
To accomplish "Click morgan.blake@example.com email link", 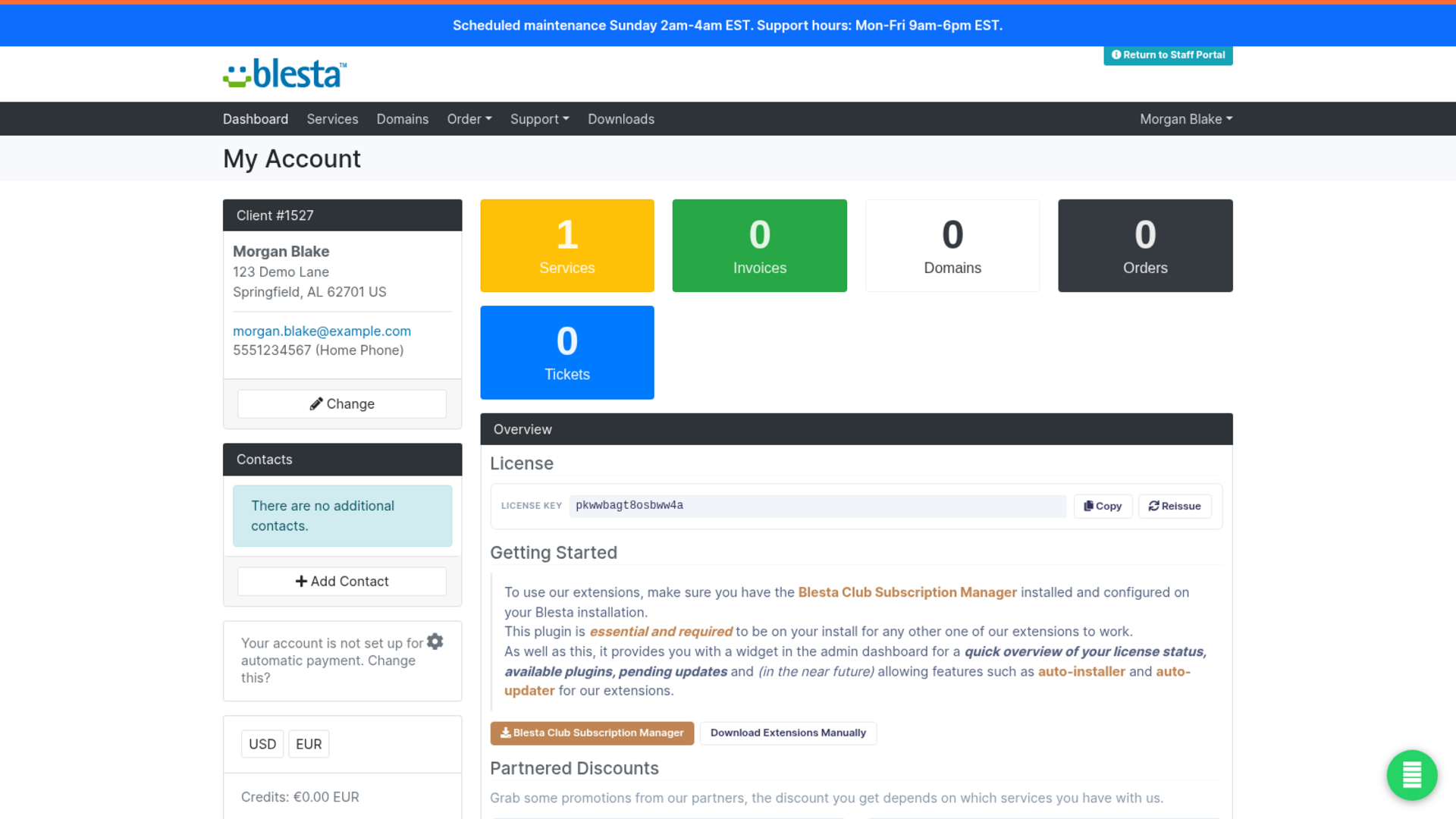I will (322, 331).
